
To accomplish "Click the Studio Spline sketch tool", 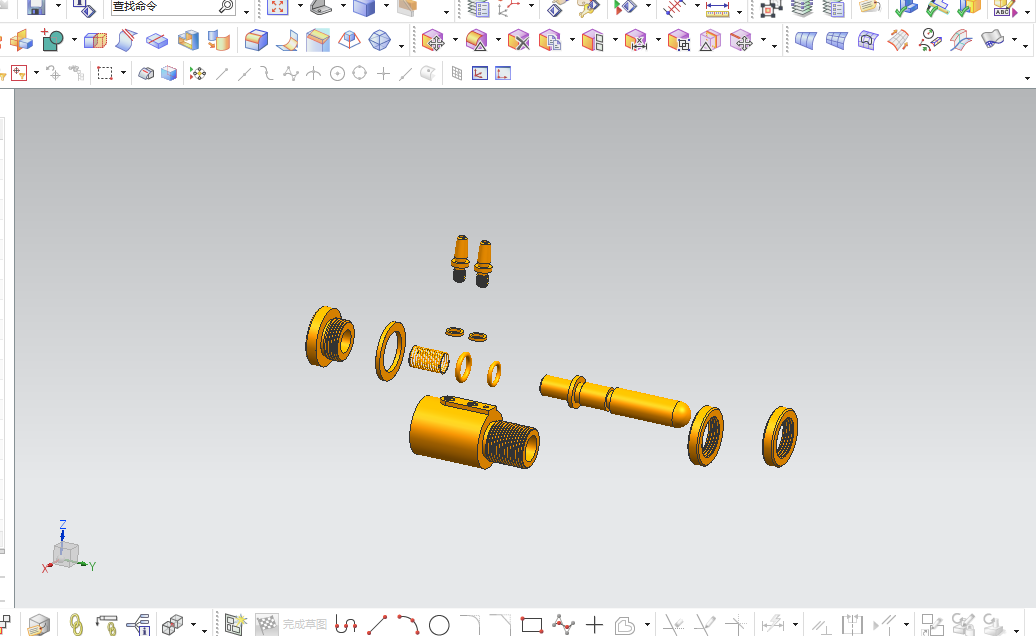I will pos(563,624).
